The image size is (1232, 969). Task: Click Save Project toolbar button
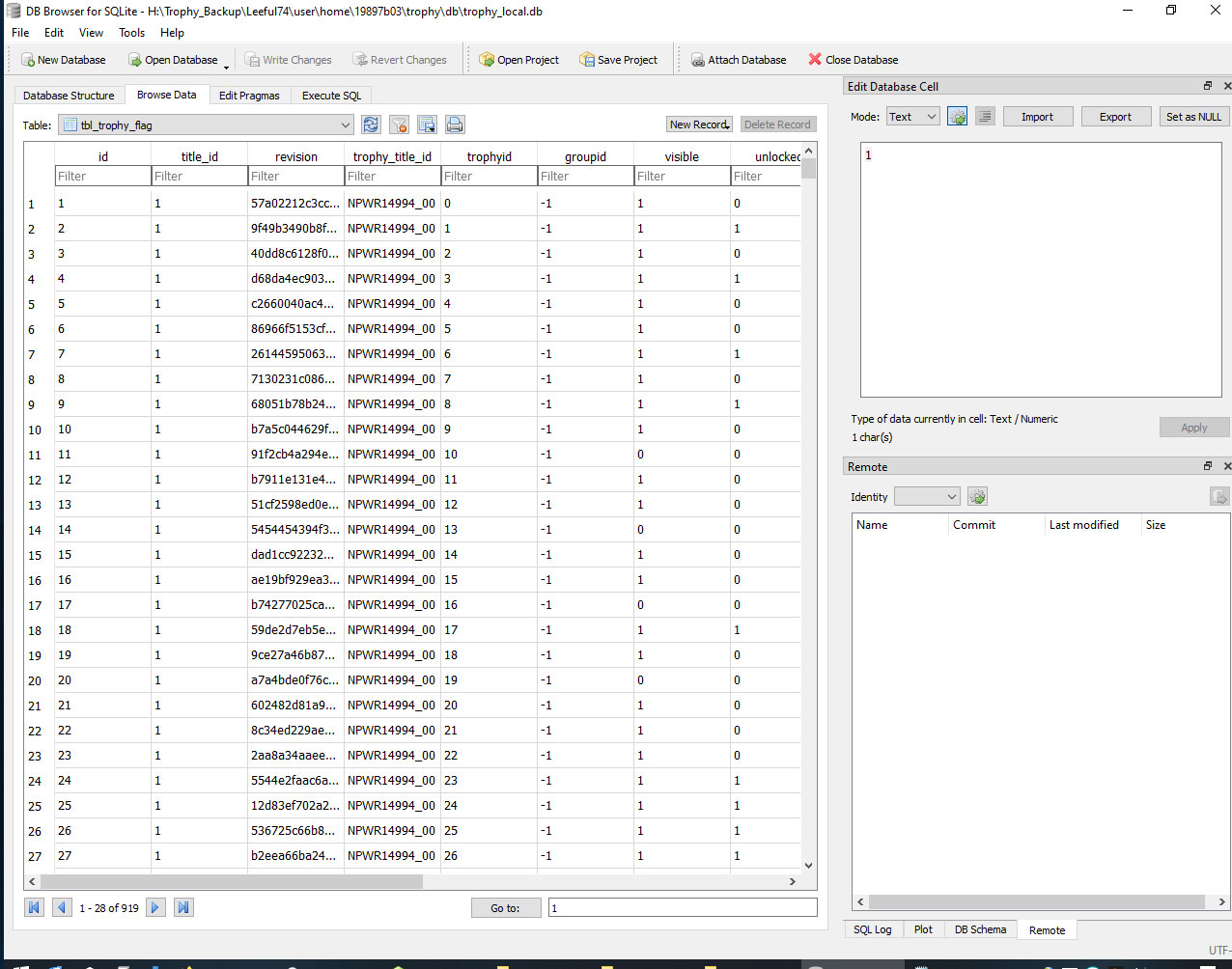click(x=619, y=60)
